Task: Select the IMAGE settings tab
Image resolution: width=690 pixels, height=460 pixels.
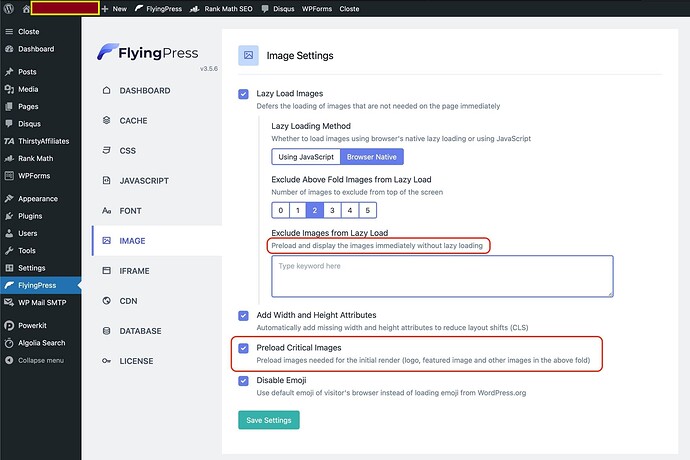Action: (x=157, y=241)
